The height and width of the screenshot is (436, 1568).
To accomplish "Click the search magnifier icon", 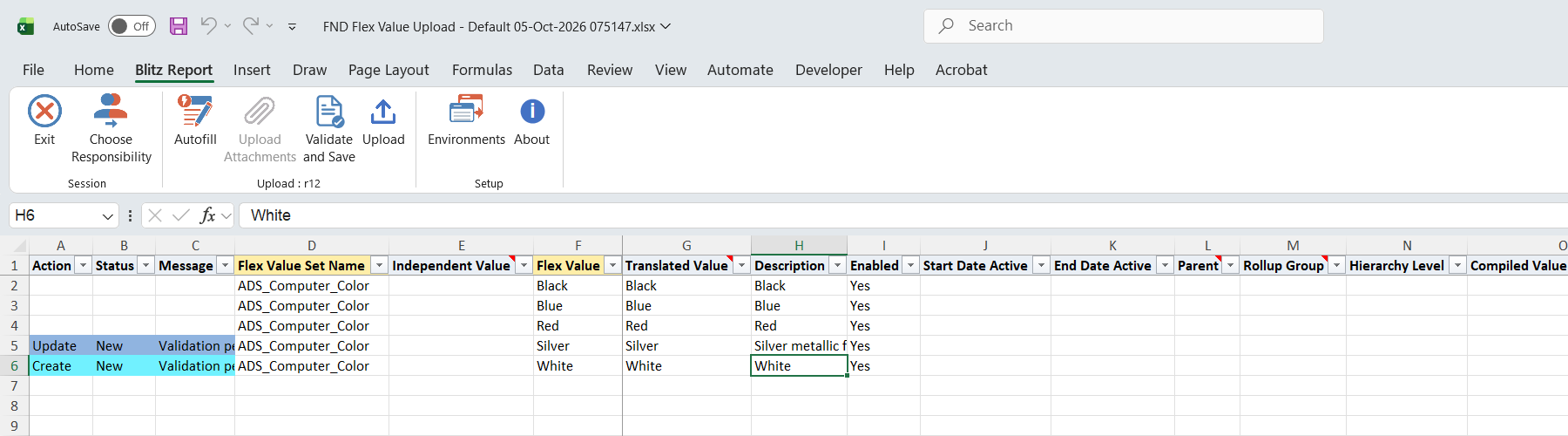I will click(946, 26).
